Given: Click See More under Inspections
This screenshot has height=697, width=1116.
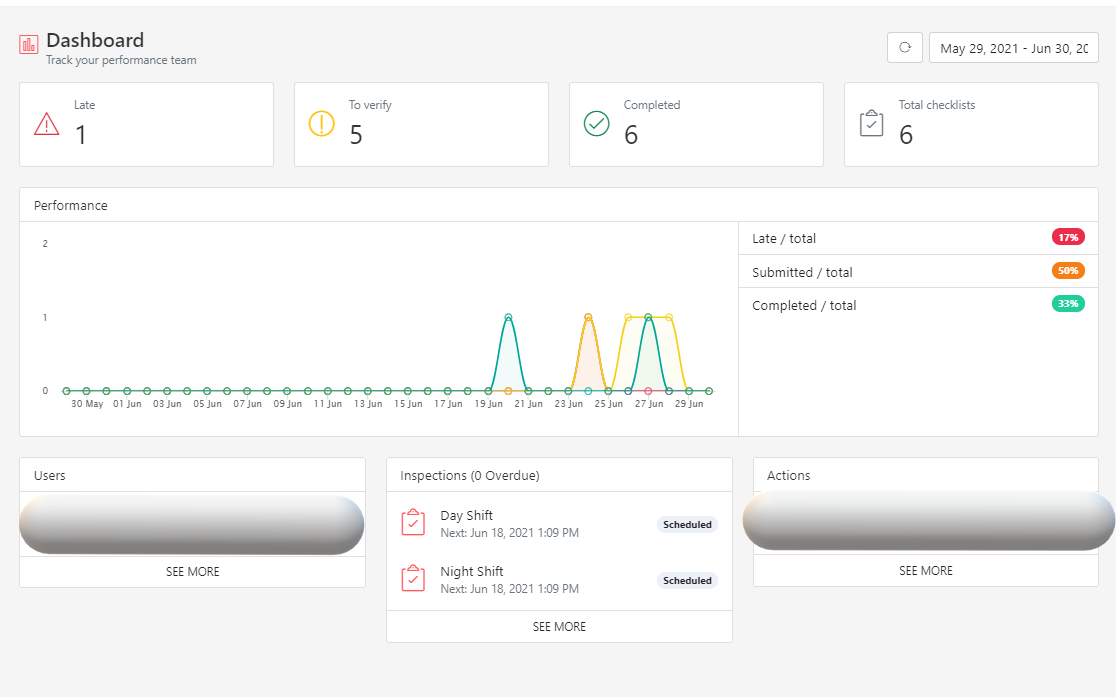Looking at the screenshot, I should point(558,626).
